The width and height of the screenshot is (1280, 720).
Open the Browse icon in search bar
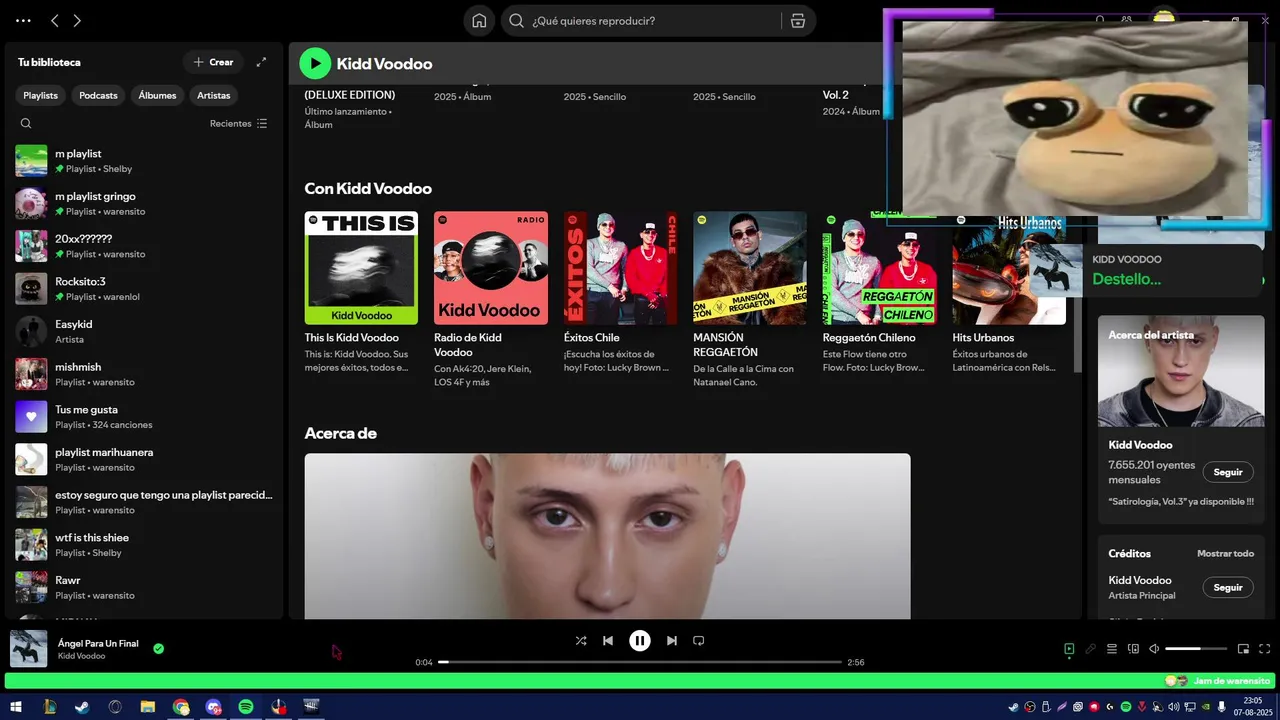(x=797, y=21)
